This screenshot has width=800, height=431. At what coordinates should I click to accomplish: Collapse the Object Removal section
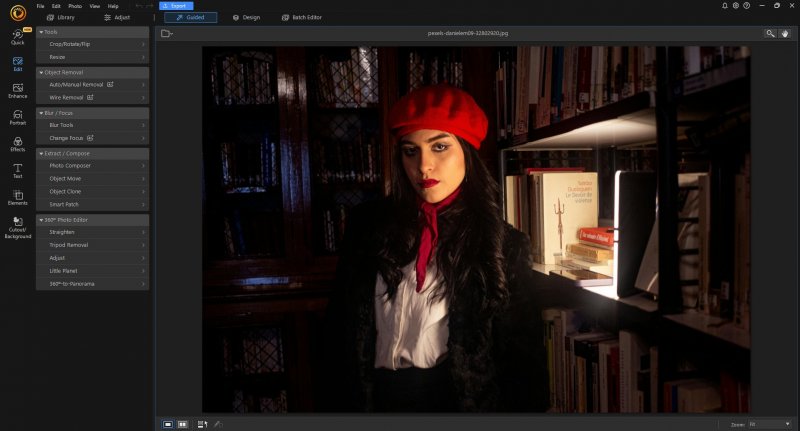[x=92, y=72]
